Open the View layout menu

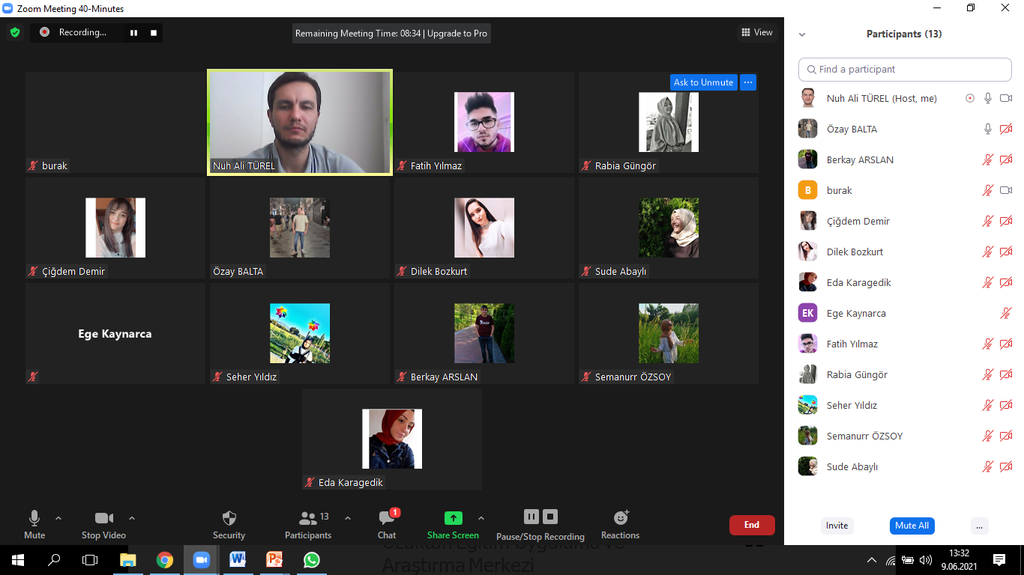click(756, 32)
